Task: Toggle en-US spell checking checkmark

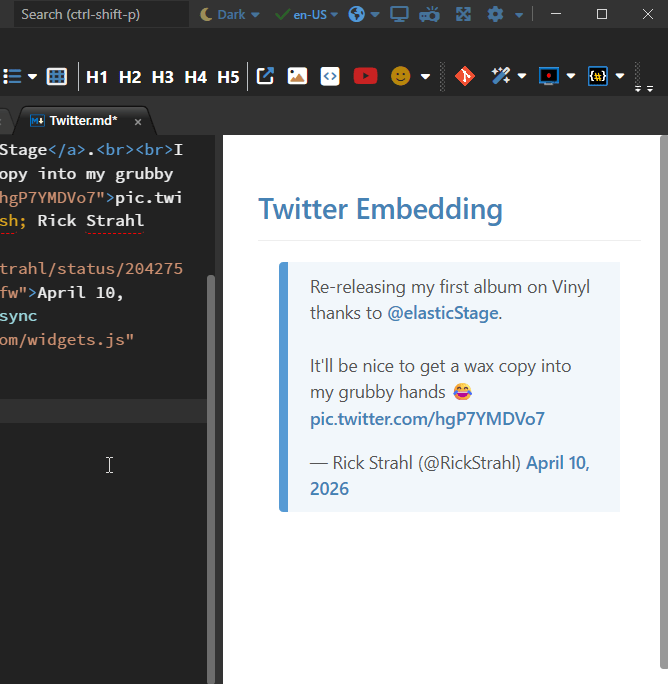Action: pos(282,14)
